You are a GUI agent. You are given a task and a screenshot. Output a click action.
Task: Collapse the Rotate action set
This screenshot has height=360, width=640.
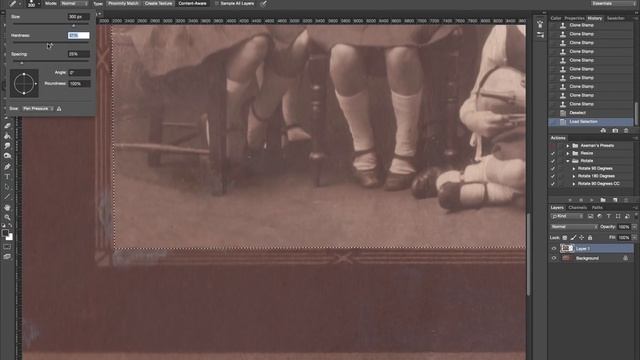coord(567,161)
